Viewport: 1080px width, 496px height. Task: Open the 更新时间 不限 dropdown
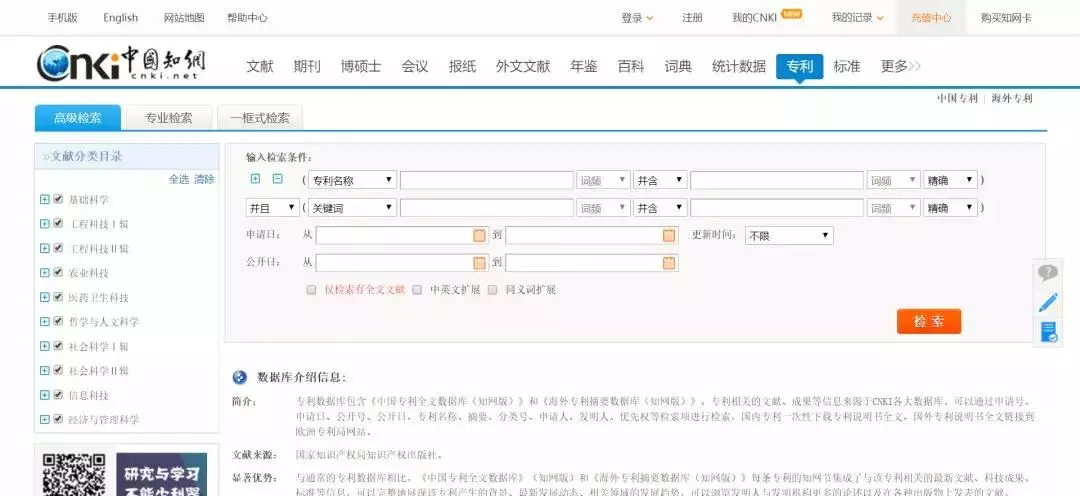[789, 236]
